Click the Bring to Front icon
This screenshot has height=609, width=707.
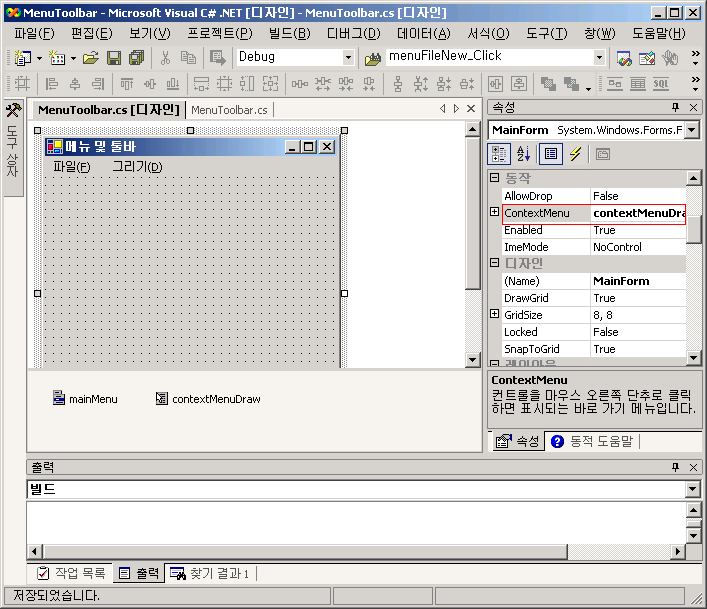coord(548,84)
